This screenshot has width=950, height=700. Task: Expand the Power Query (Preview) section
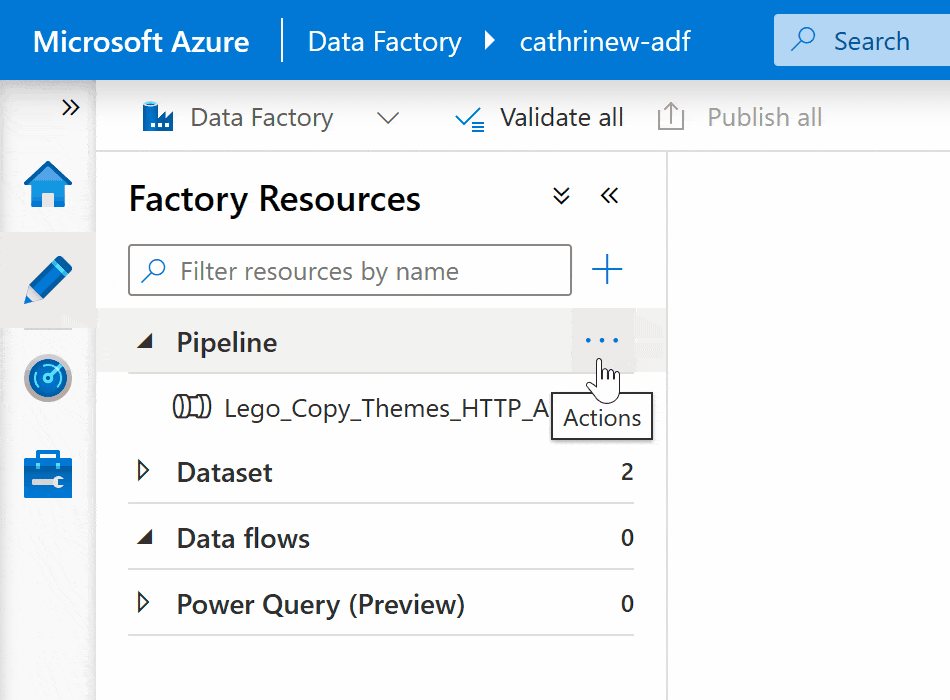(144, 603)
